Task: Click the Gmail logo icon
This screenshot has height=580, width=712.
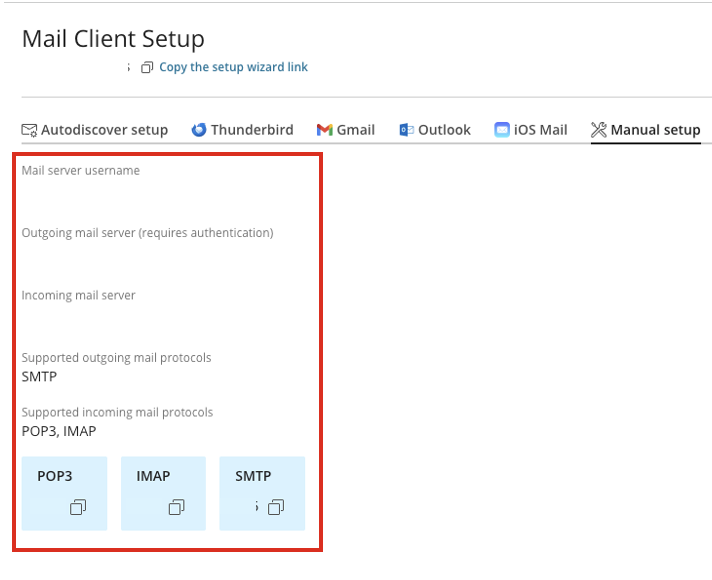Action: 324,130
